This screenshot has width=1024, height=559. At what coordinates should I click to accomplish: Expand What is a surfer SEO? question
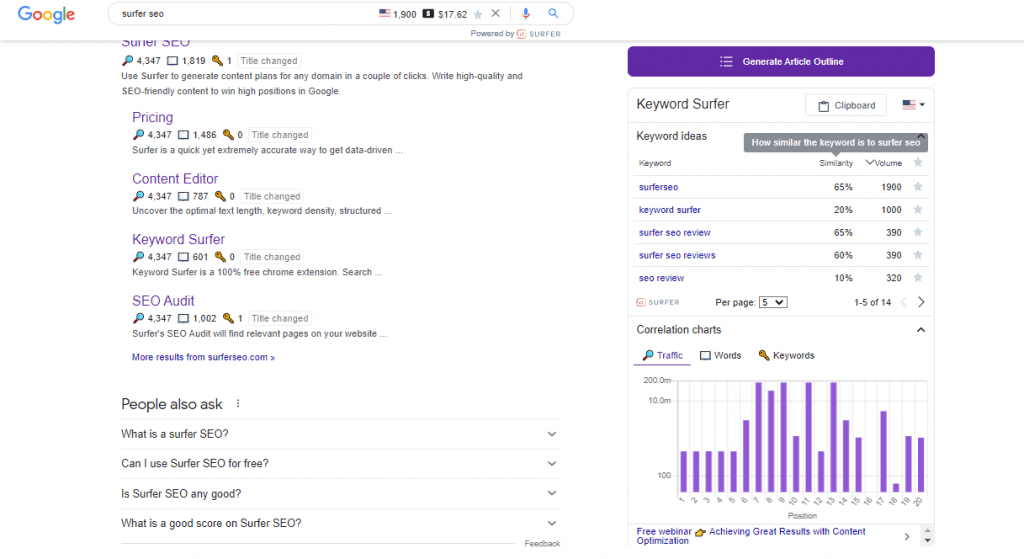click(340, 434)
